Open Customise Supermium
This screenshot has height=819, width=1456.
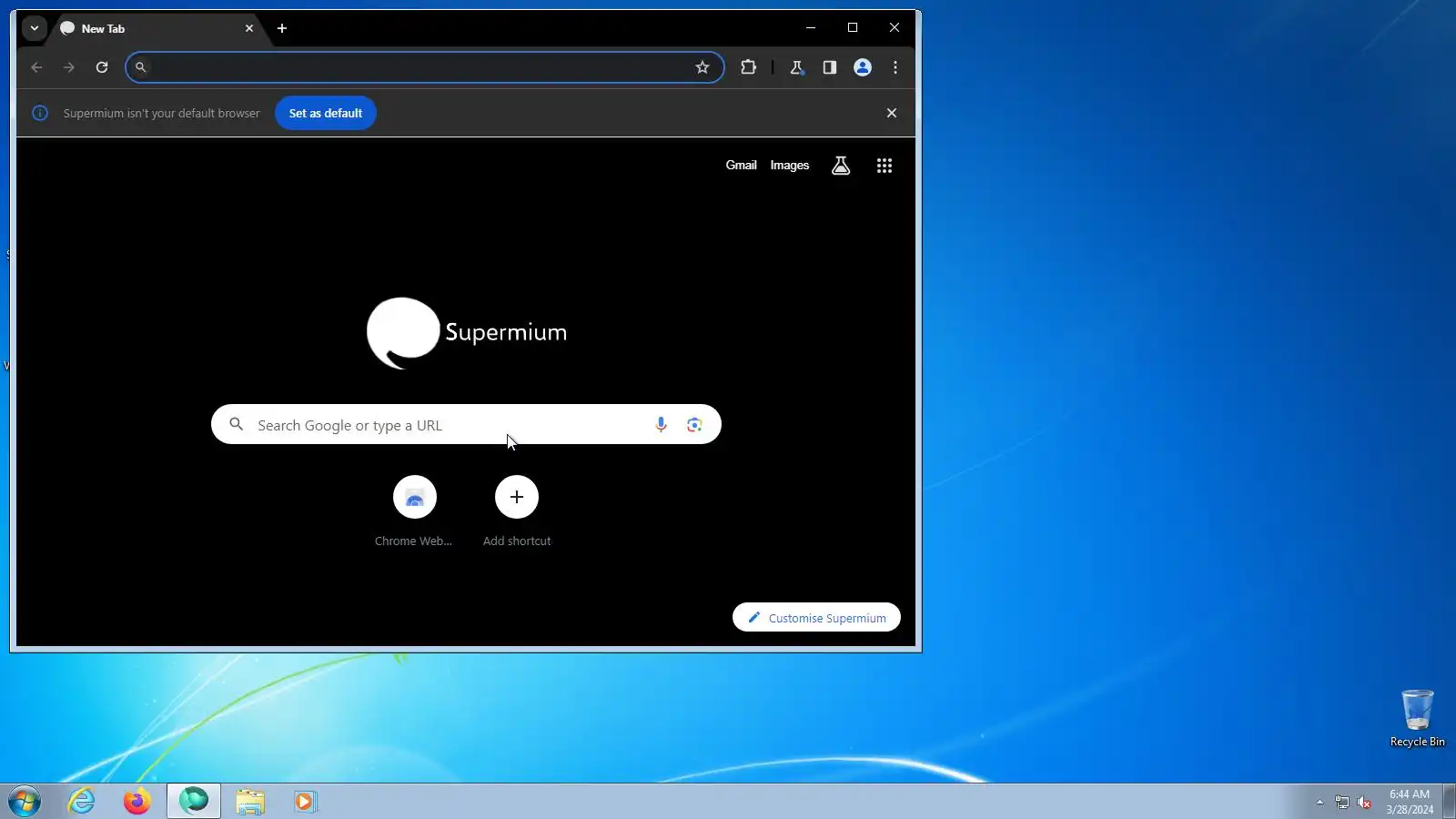click(x=816, y=618)
